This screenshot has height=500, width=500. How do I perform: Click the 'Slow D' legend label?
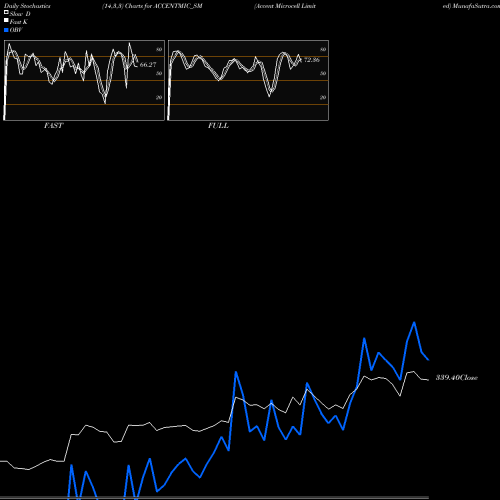tap(20, 14)
